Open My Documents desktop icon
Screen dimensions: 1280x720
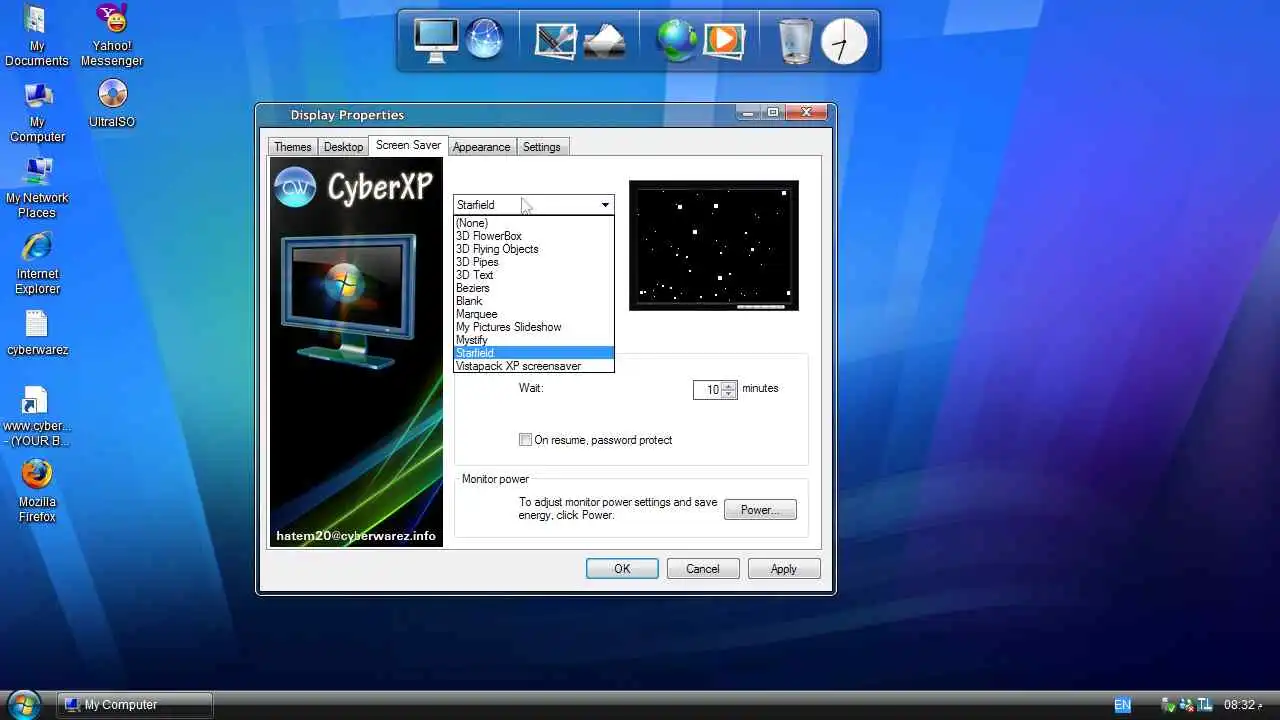point(37,37)
